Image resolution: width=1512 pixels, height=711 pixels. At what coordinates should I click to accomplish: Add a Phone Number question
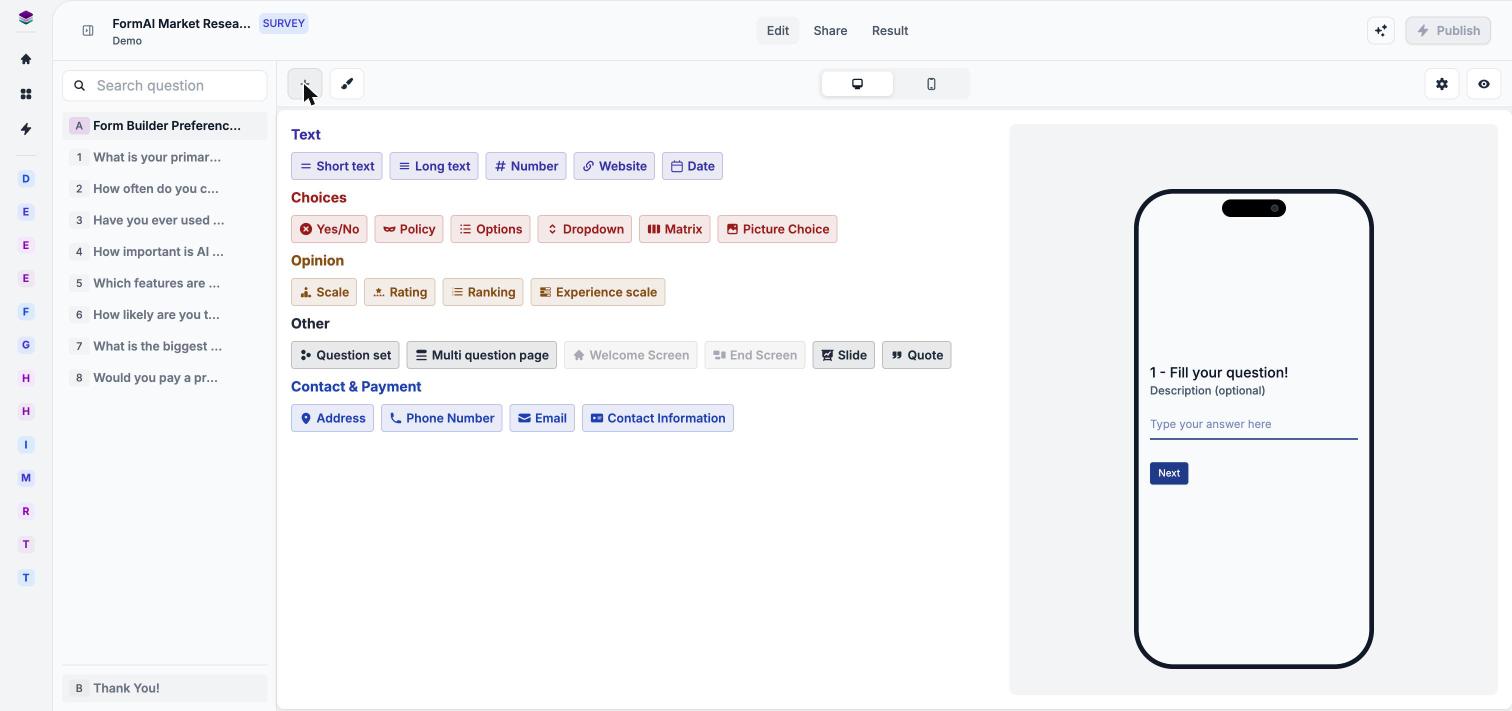click(442, 418)
